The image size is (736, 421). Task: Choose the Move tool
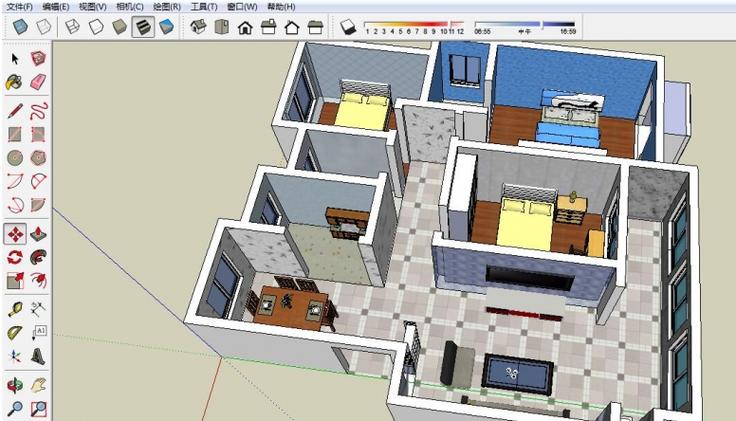tap(15, 234)
